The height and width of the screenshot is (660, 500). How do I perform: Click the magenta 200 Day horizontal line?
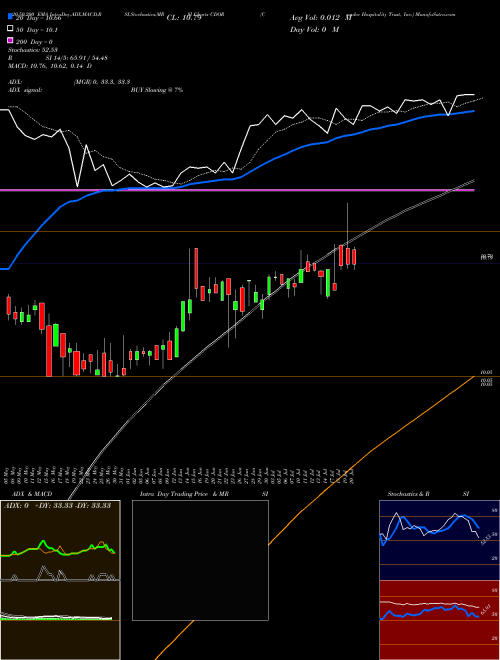click(x=237, y=190)
